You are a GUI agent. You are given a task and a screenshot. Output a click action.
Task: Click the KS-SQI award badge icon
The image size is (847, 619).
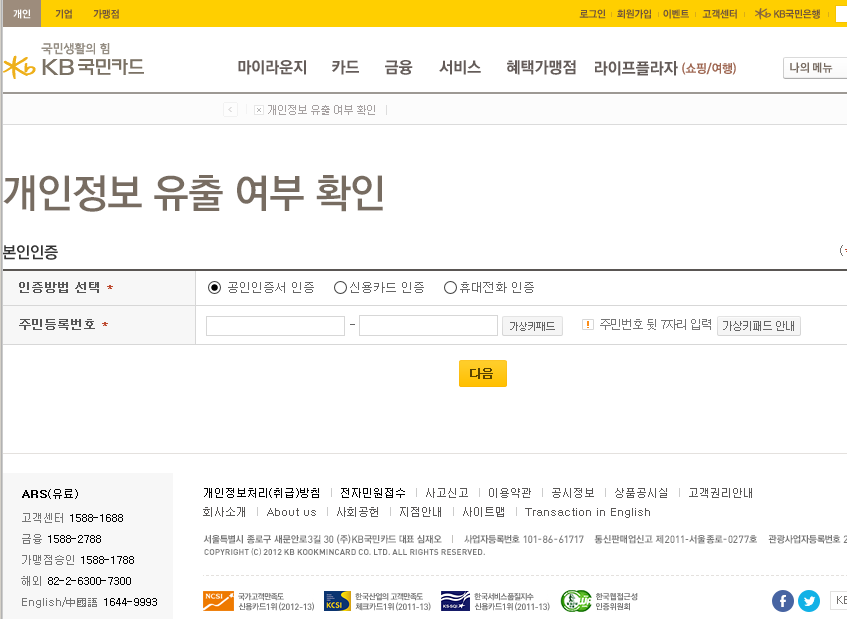point(455,600)
